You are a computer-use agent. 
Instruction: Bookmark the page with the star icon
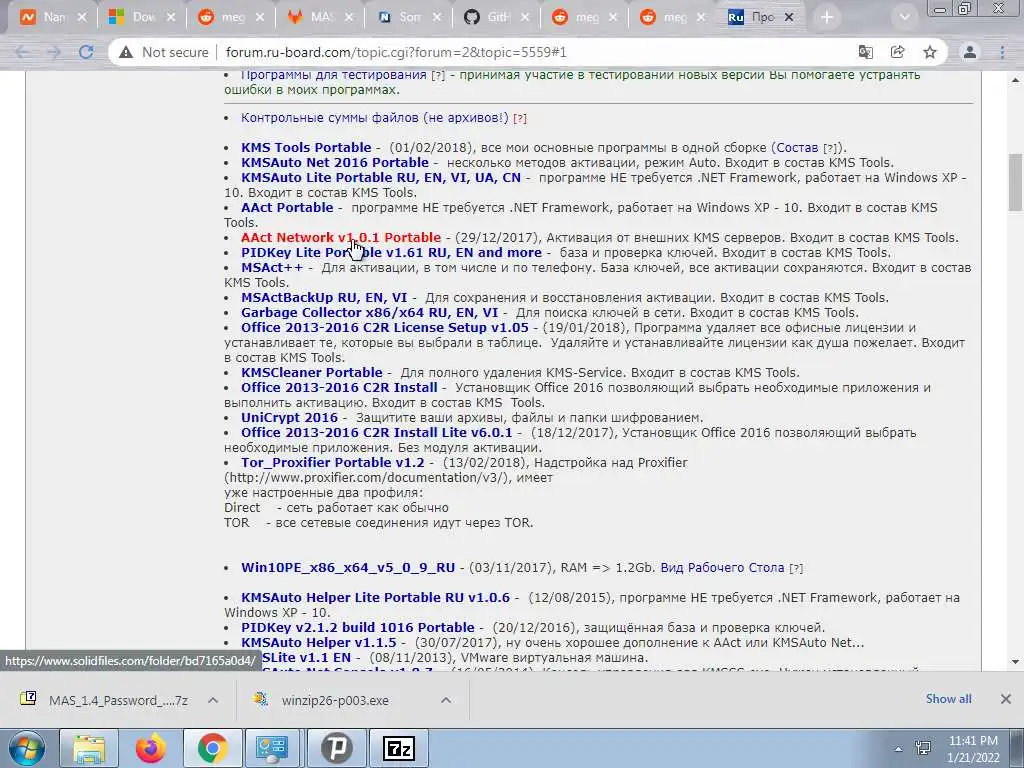coord(930,52)
